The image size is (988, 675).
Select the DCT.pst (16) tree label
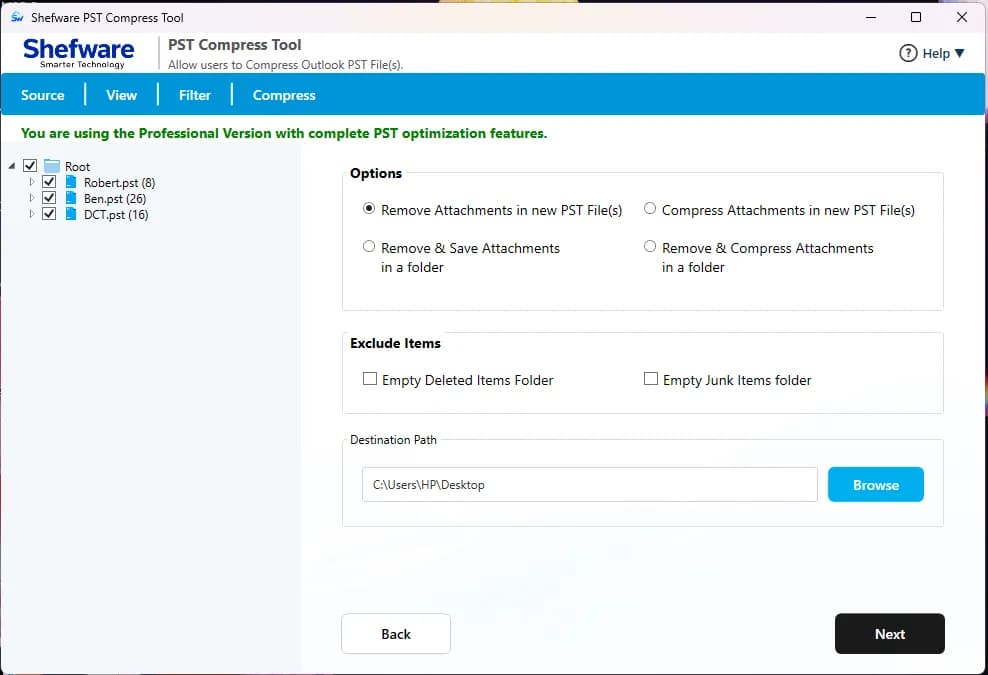pos(116,215)
